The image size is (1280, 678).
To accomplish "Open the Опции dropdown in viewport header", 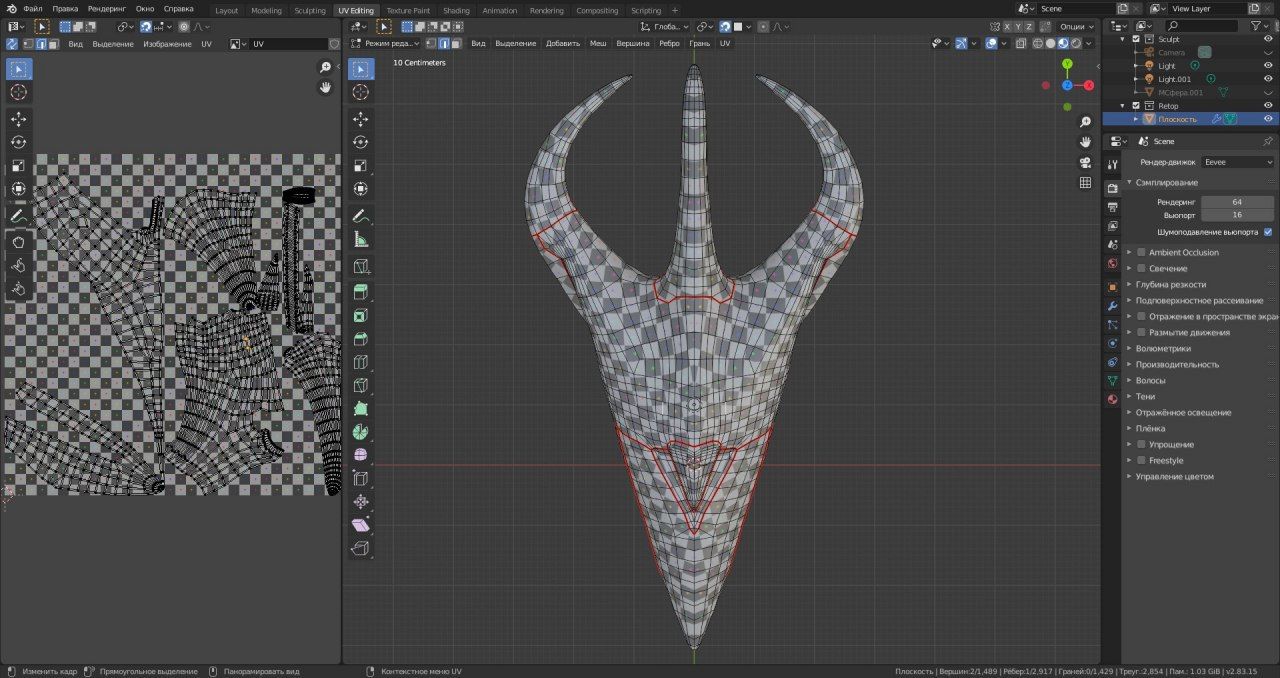I will coord(1075,26).
